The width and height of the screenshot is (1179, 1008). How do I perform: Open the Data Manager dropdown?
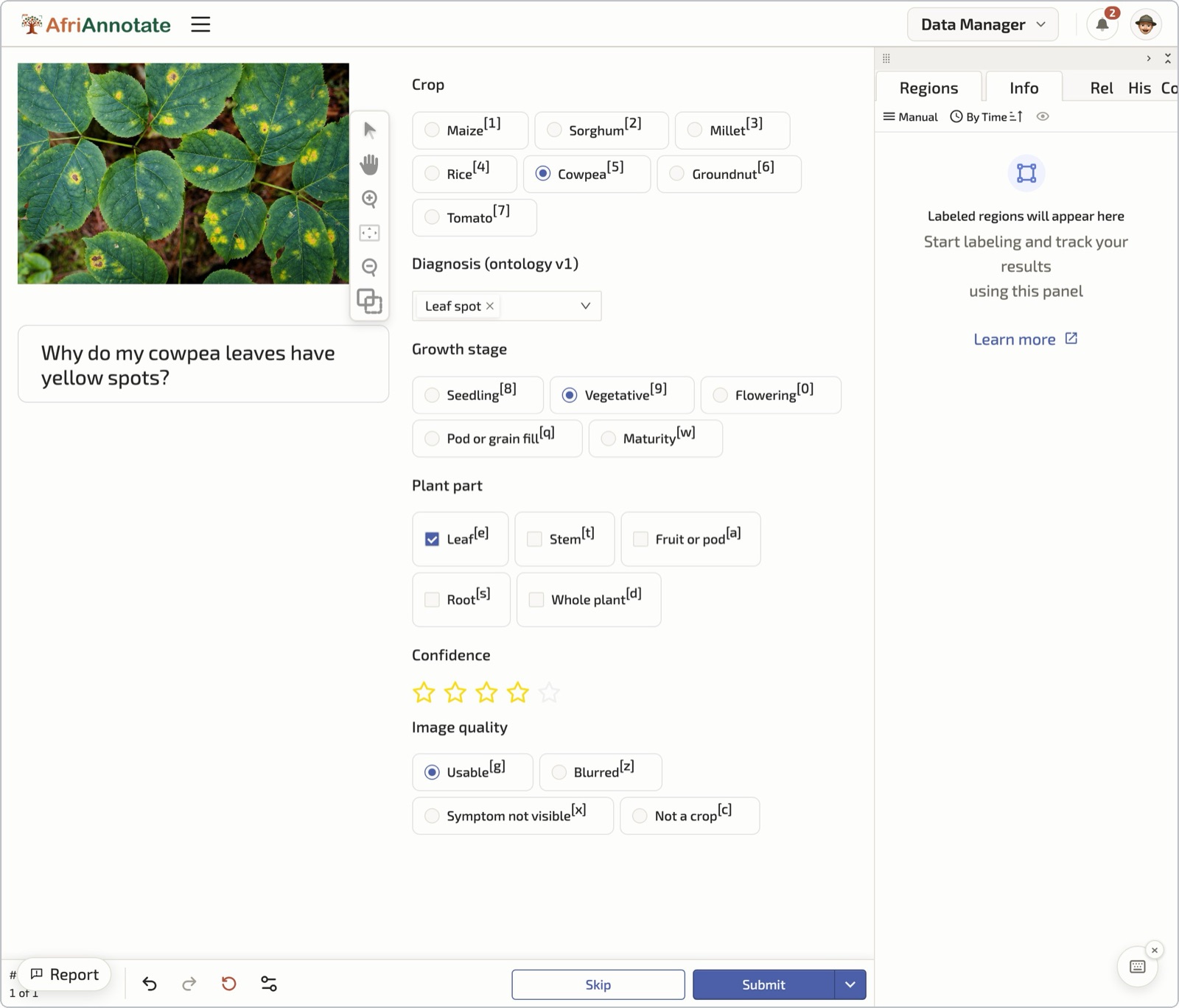coord(983,24)
